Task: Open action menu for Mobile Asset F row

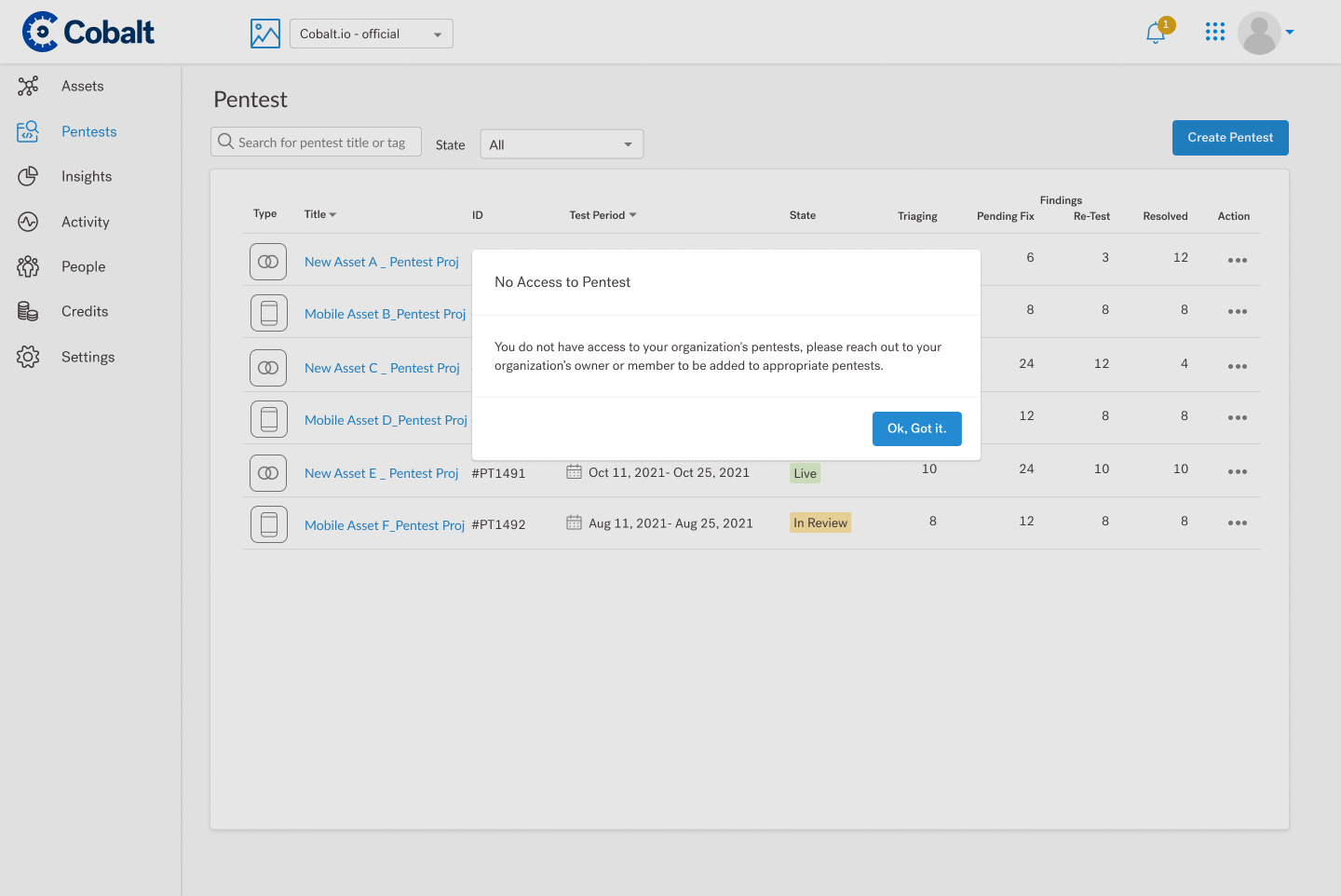Action: point(1237,523)
